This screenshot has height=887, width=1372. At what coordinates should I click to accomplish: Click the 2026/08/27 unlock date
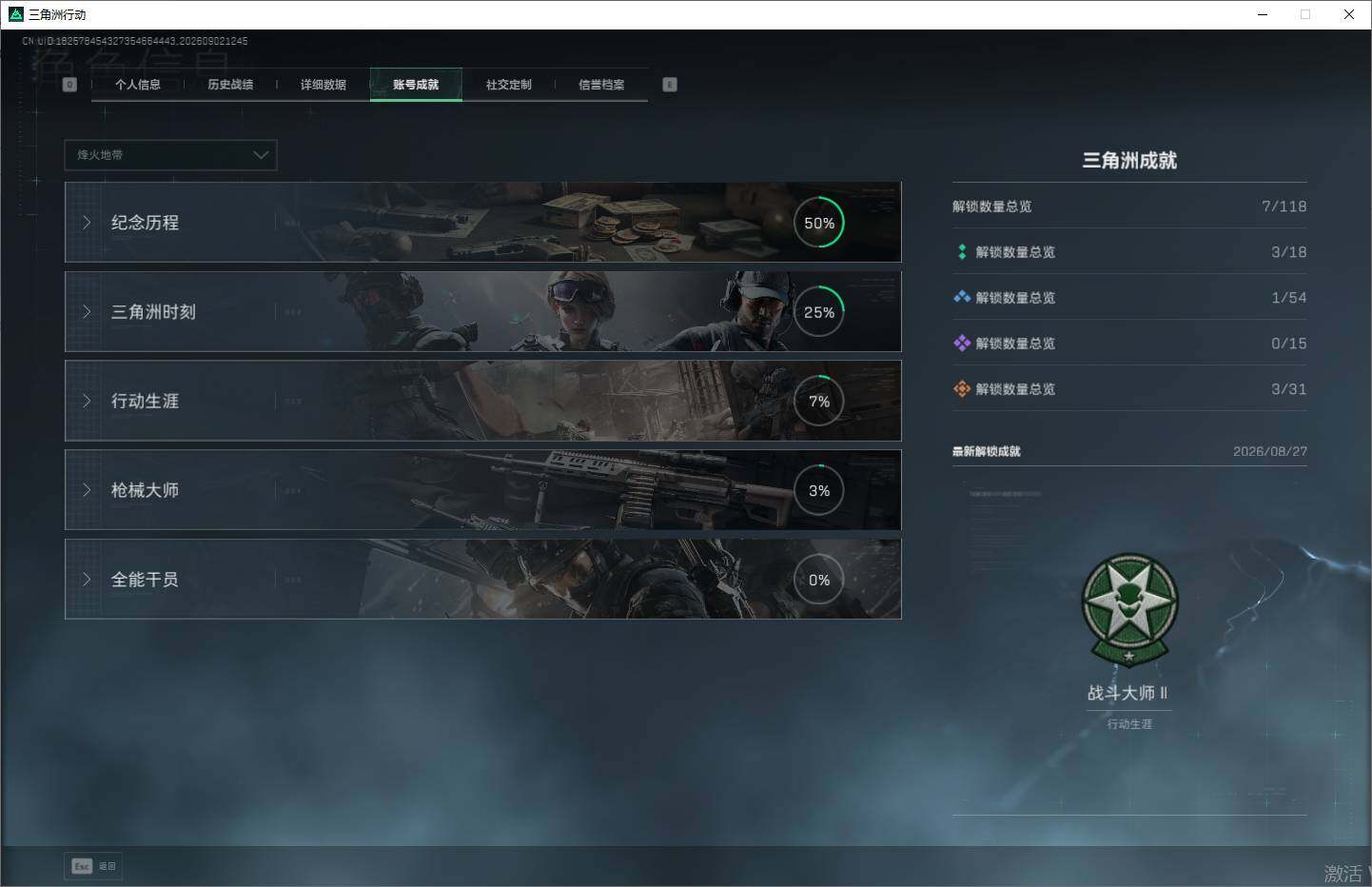coord(1270,451)
